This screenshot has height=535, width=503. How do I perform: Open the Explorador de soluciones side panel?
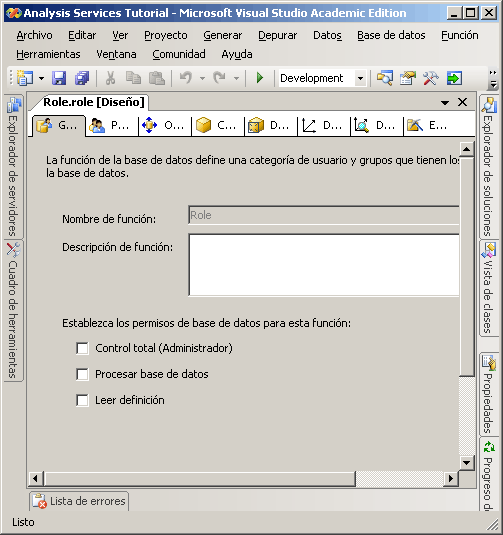pyautogui.click(x=488, y=167)
